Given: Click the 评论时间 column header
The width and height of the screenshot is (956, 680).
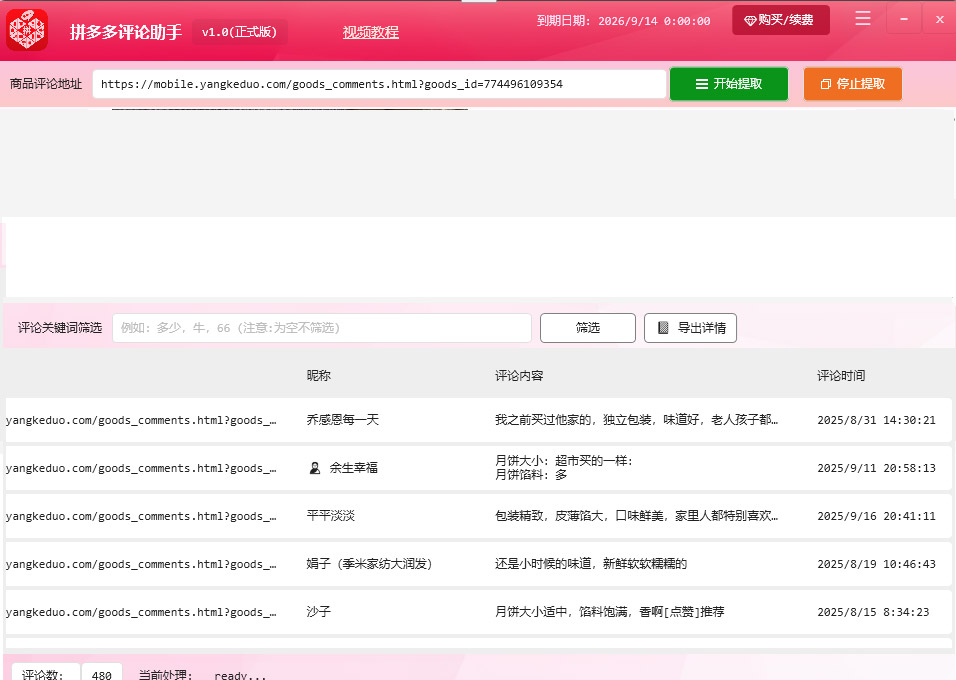Looking at the screenshot, I should [x=841, y=376].
